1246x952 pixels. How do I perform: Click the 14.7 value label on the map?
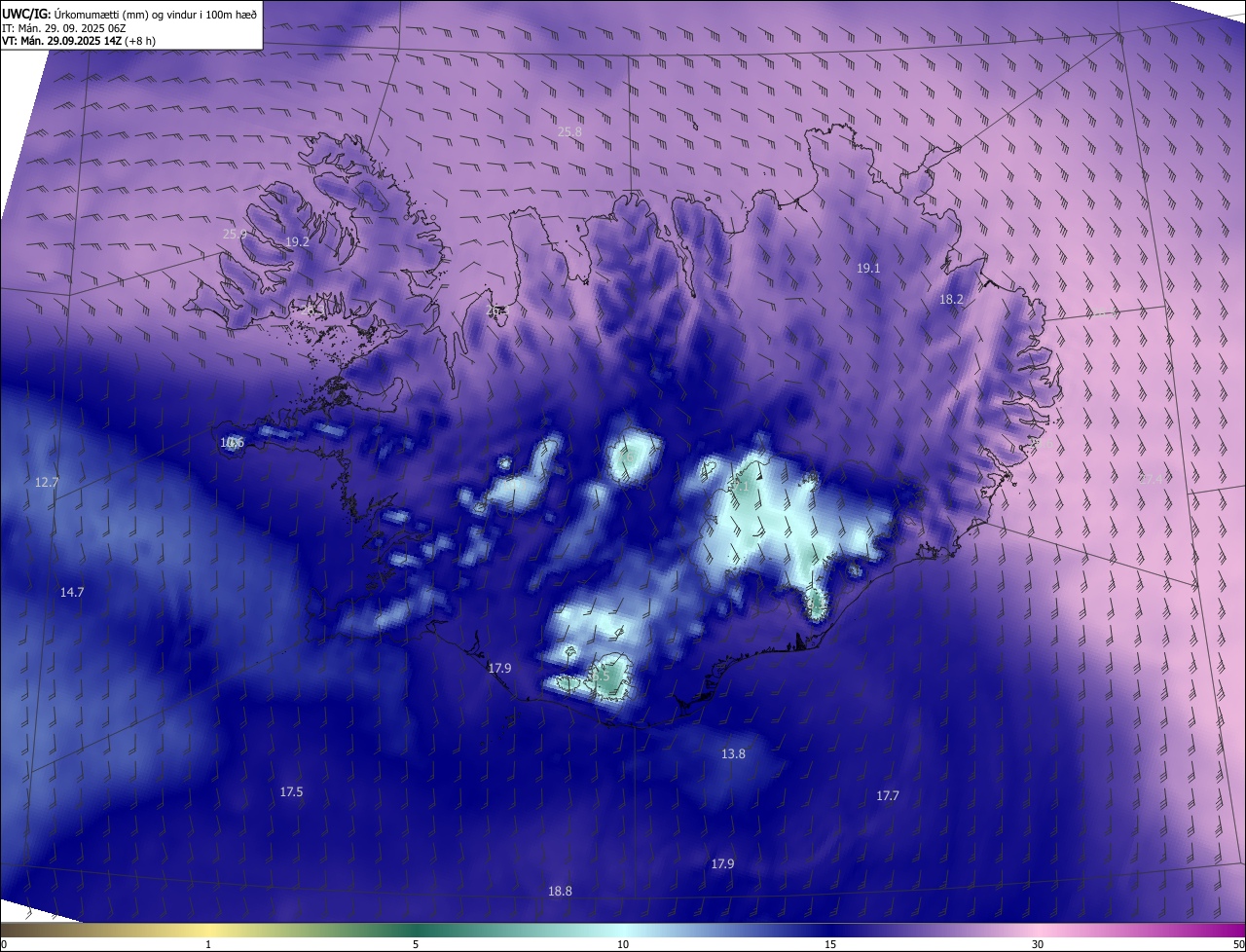pos(72,592)
